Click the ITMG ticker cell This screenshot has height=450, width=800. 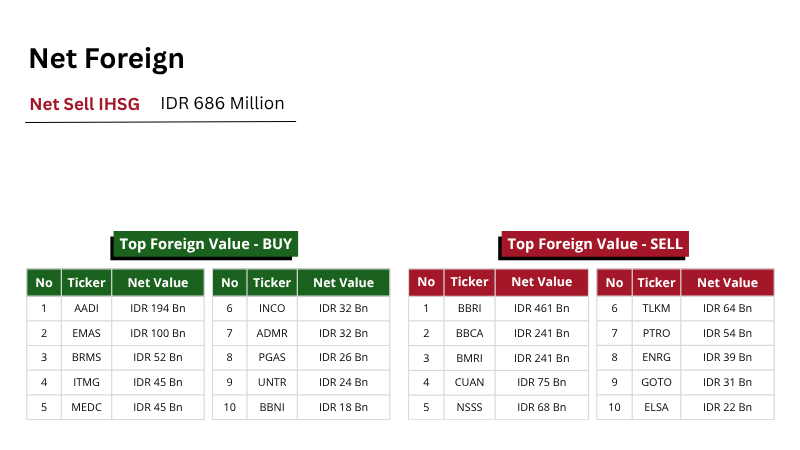(86, 382)
